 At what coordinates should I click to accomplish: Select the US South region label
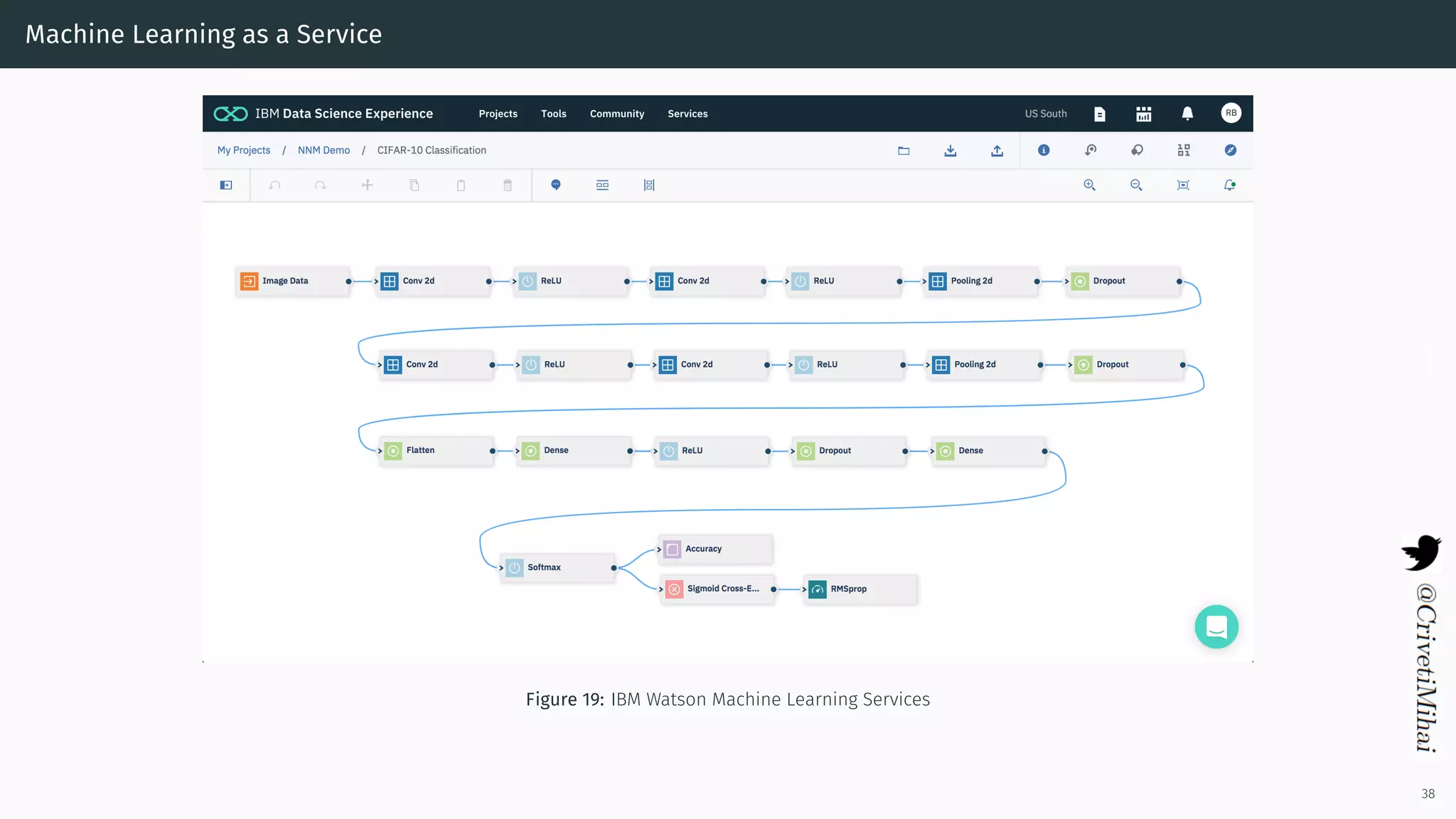(x=1046, y=114)
